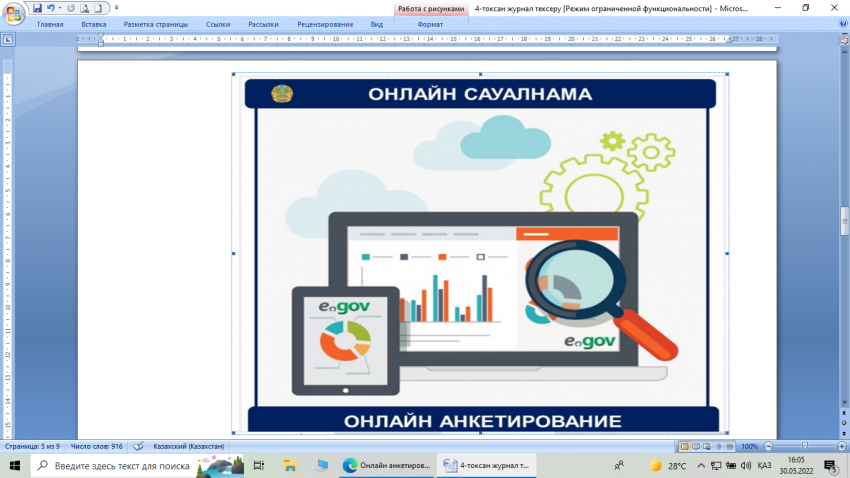Click the word count Число слов: 916

tap(96, 446)
